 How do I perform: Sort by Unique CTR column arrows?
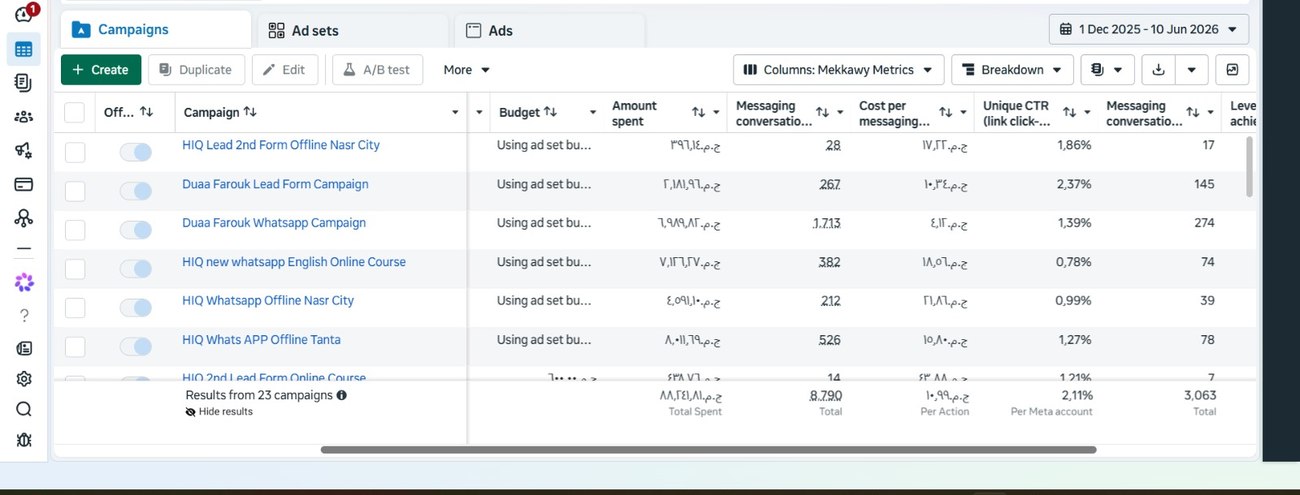[x=1069, y=113]
